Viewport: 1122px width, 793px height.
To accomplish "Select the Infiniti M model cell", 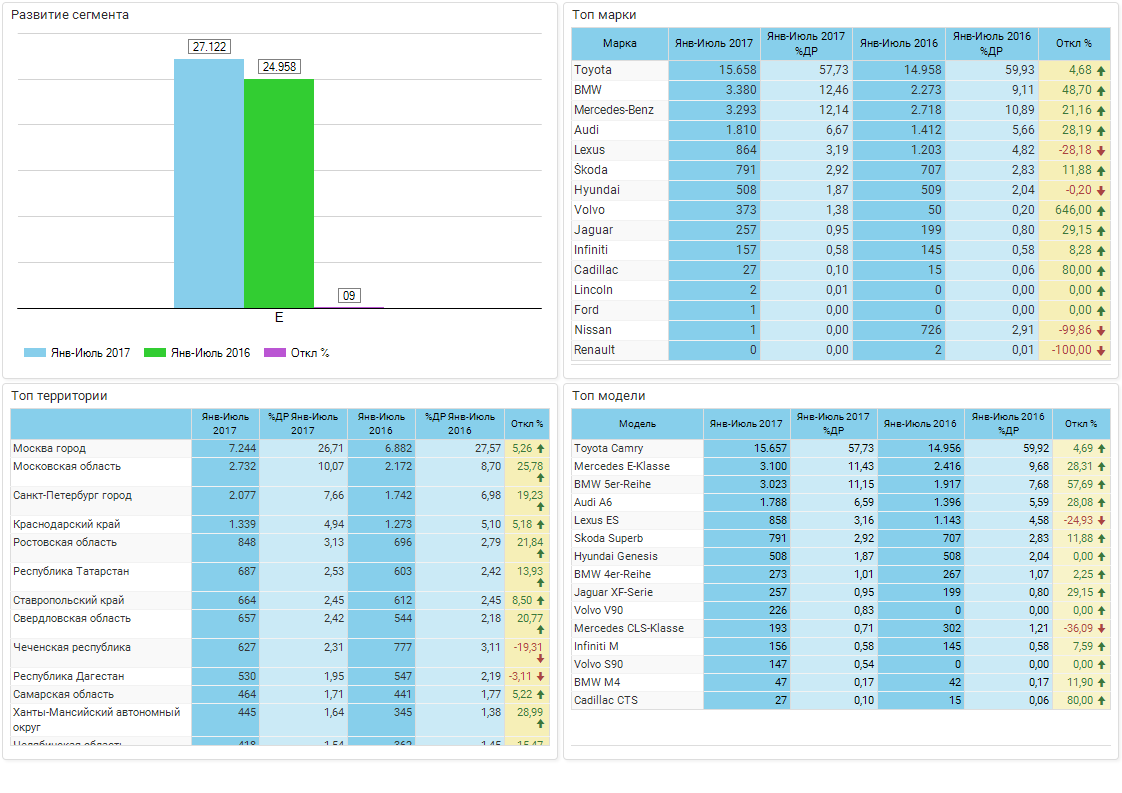I will pos(638,647).
